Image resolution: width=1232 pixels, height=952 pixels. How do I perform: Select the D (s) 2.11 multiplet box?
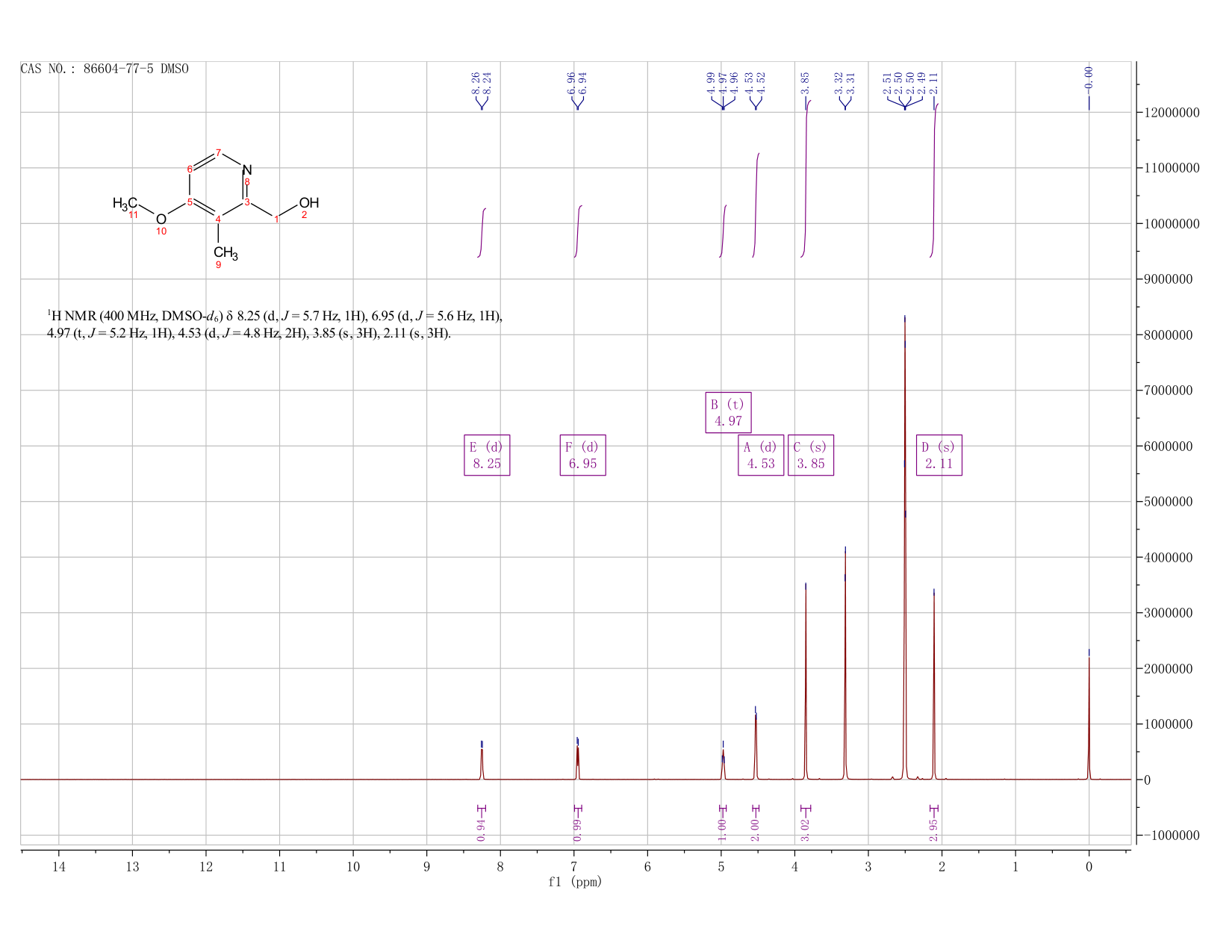(x=939, y=455)
